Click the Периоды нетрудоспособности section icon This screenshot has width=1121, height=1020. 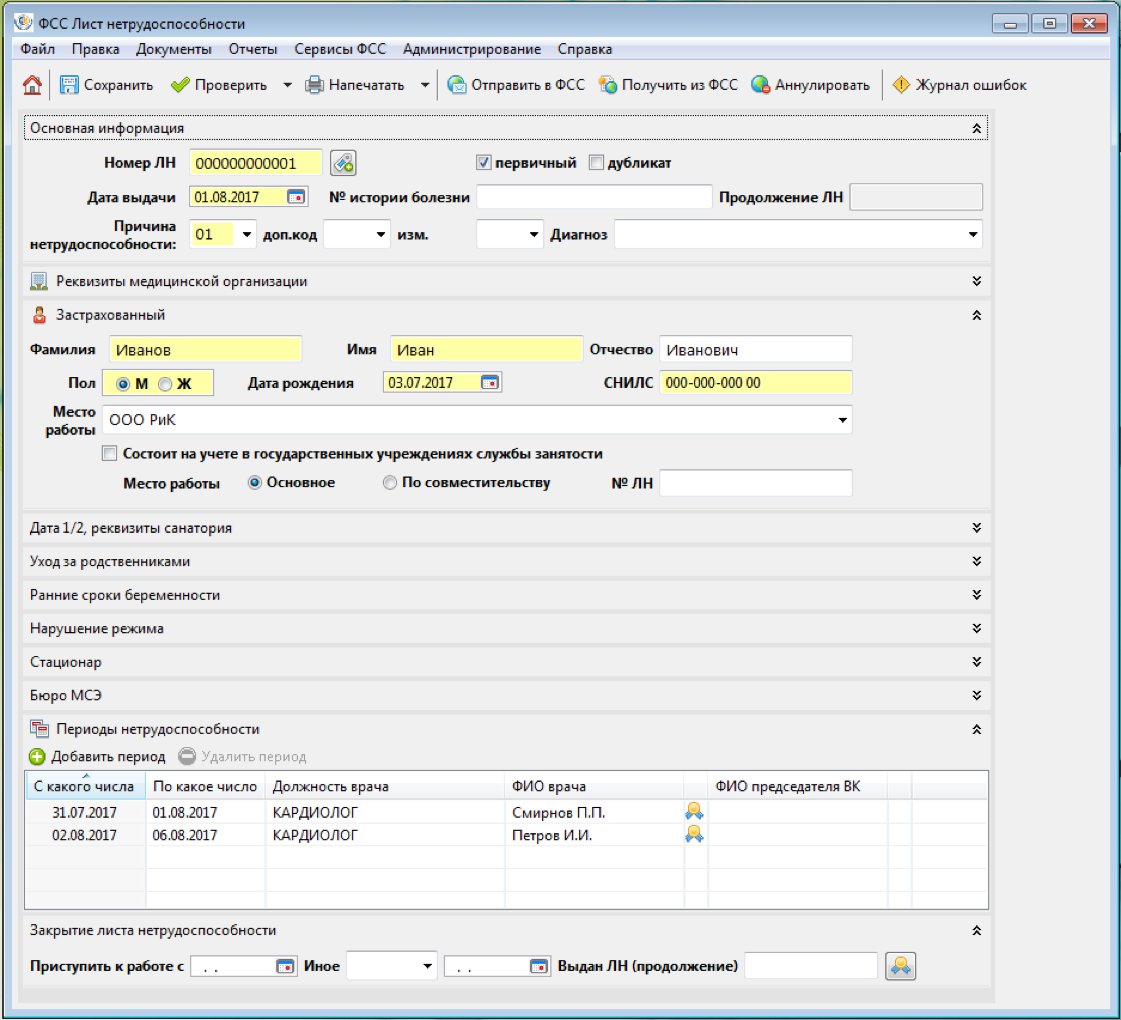tap(39, 729)
